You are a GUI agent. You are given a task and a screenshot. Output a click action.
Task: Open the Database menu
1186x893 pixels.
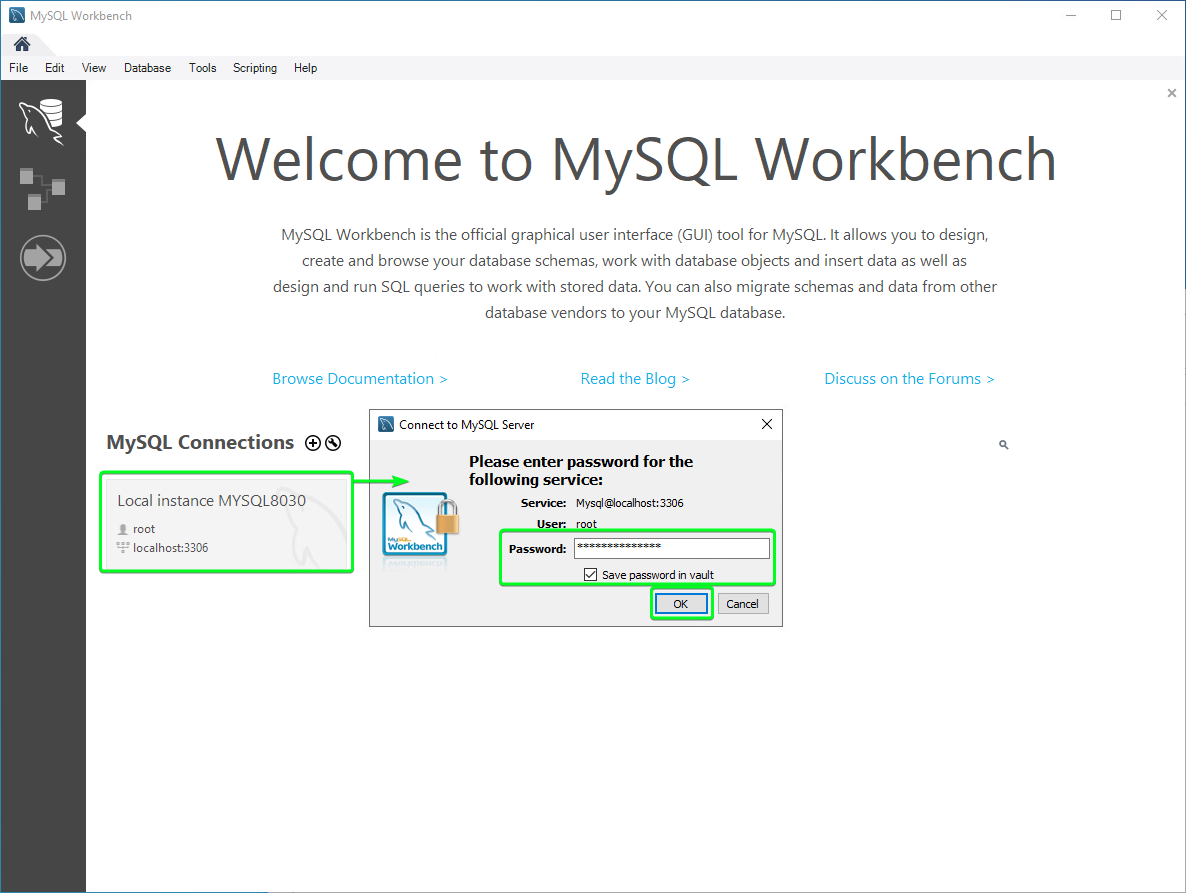147,68
